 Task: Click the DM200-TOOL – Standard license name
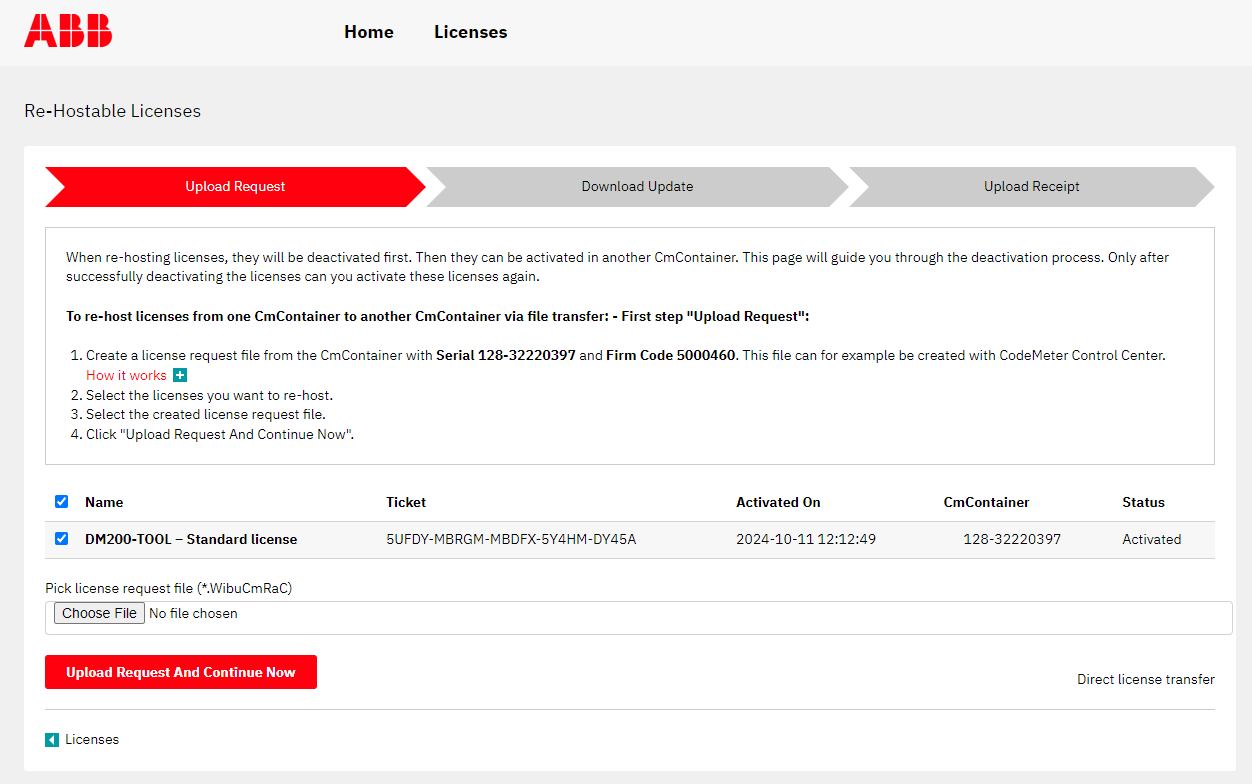pyautogui.click(x=191, y=539)
